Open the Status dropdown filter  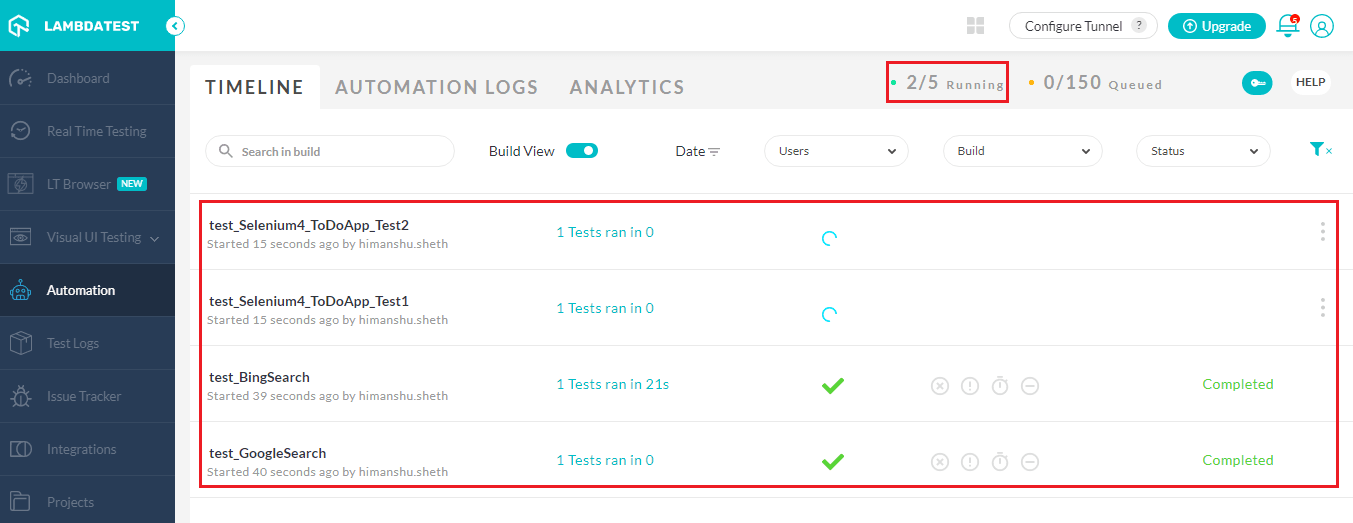(1203, 151)
